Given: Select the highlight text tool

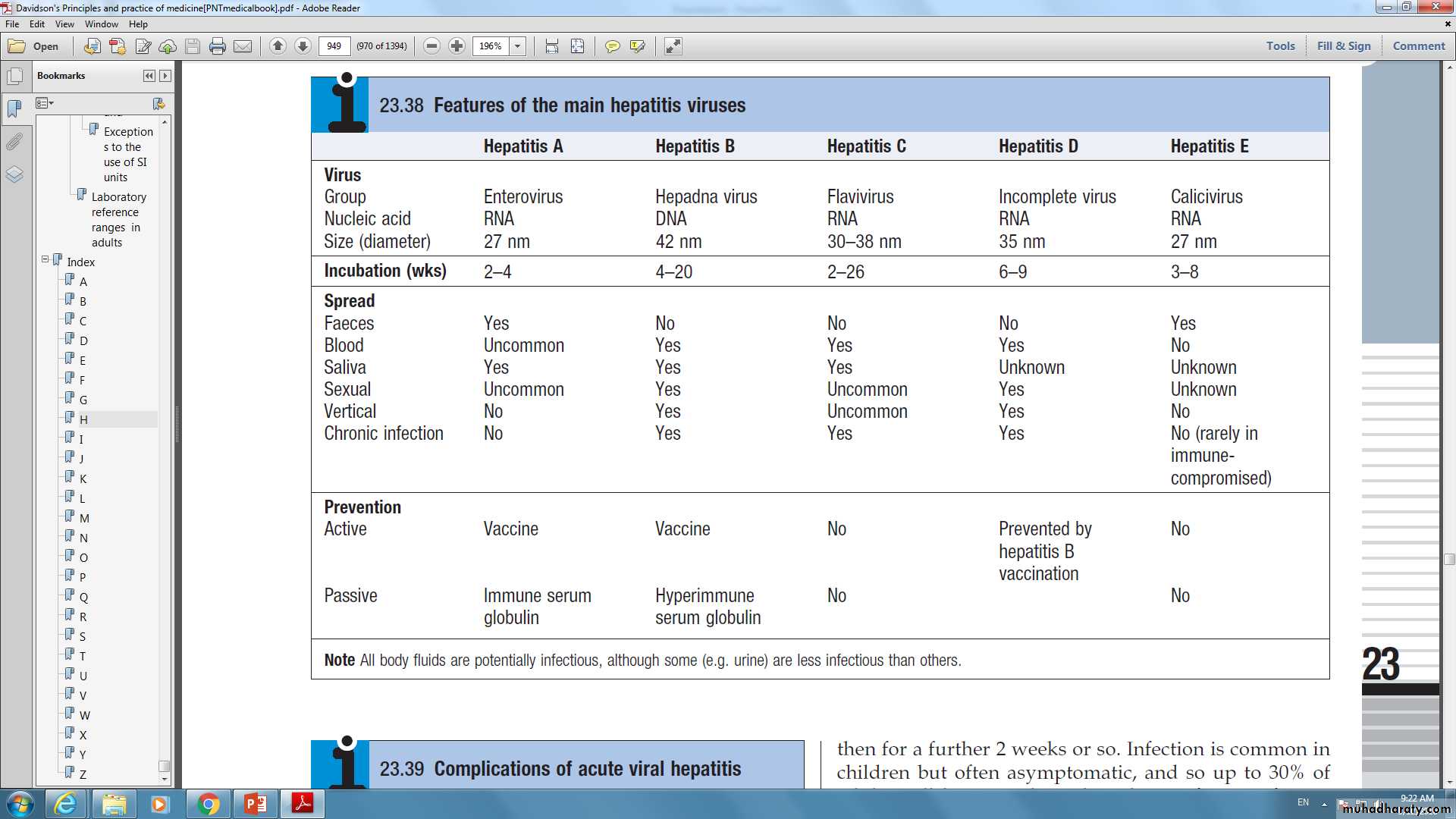Looking at the screenshot, I should tap(637, 46).
